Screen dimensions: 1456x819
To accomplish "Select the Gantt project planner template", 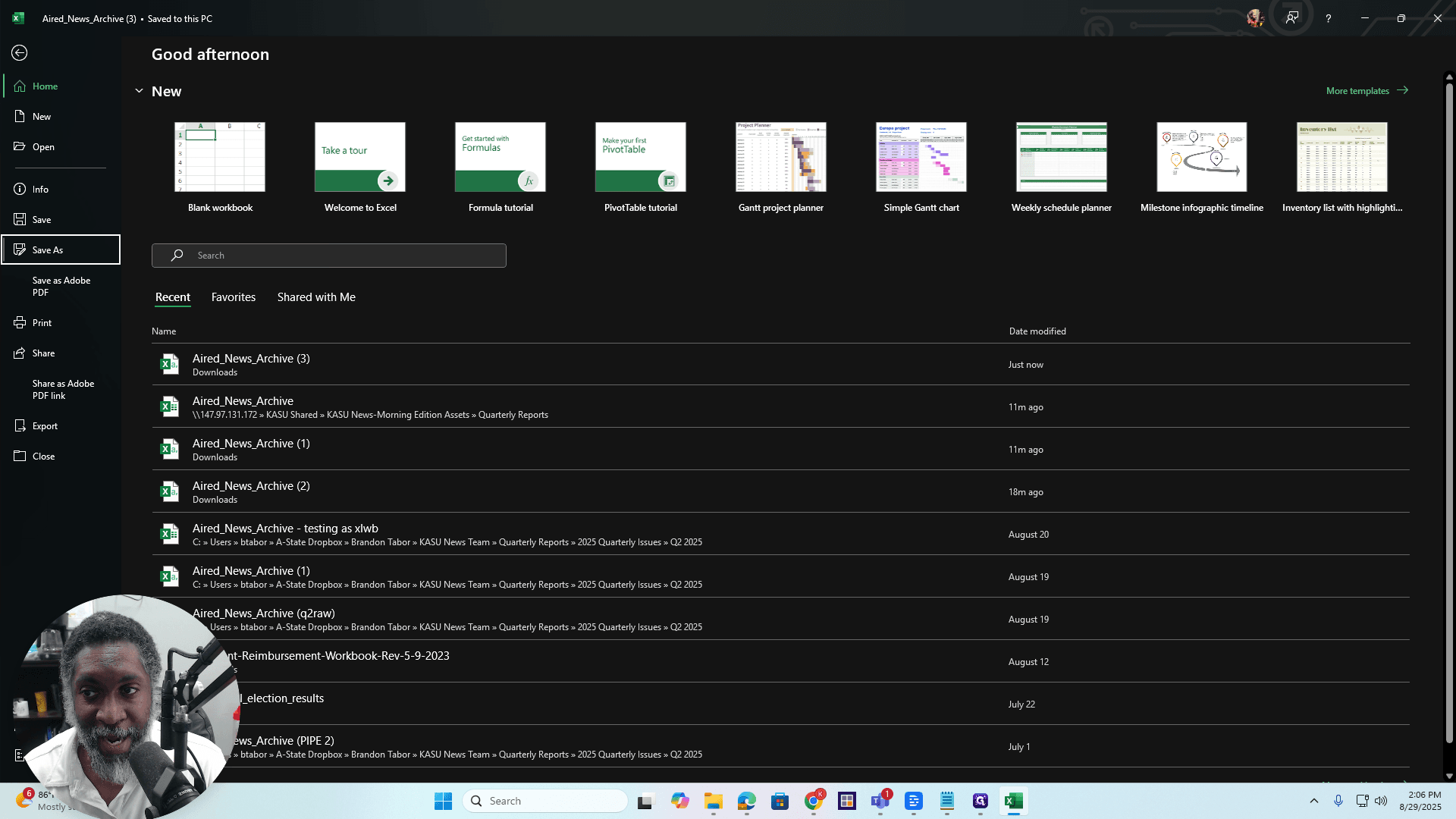I will click(x=781, y=168).
